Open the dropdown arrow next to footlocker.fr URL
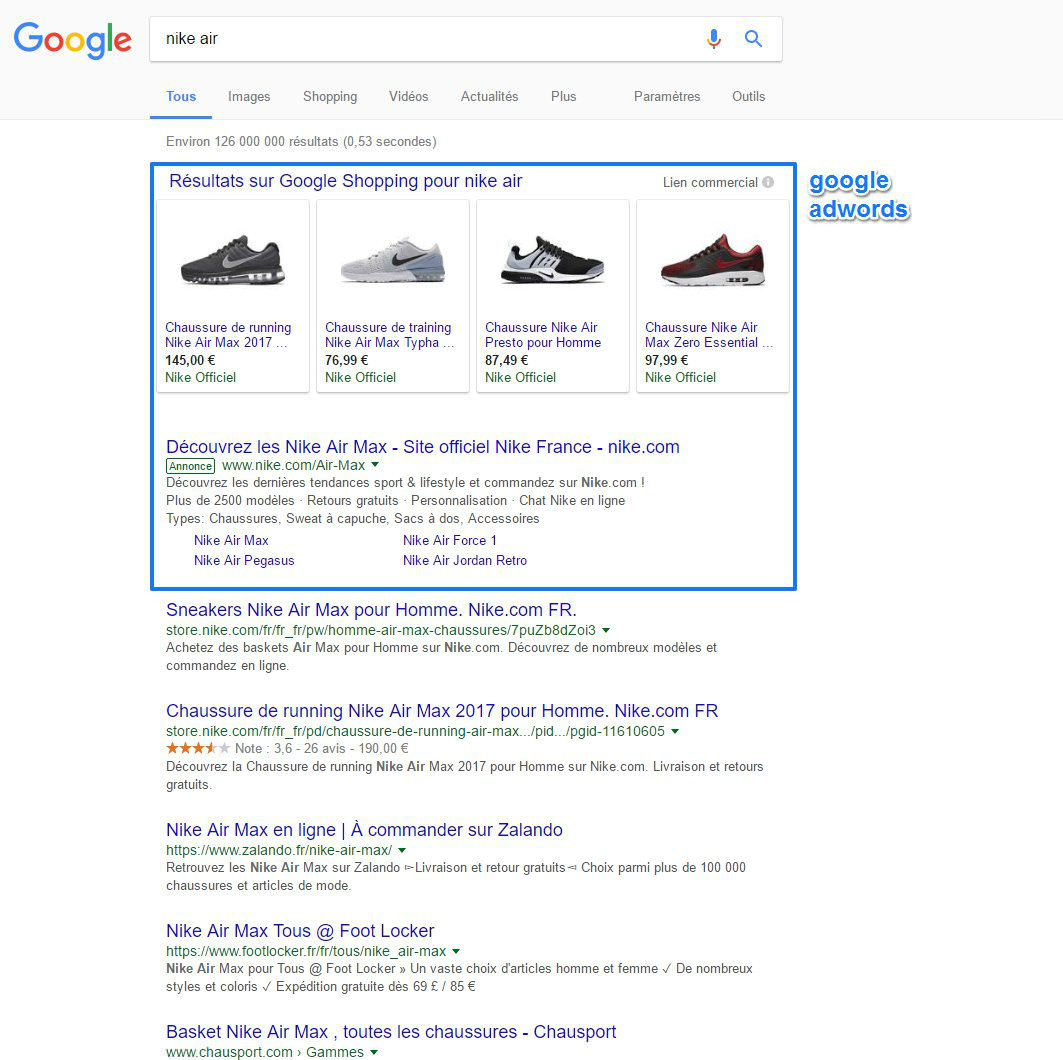Viewport: 1063px width, 1060px height. (456, 951)
